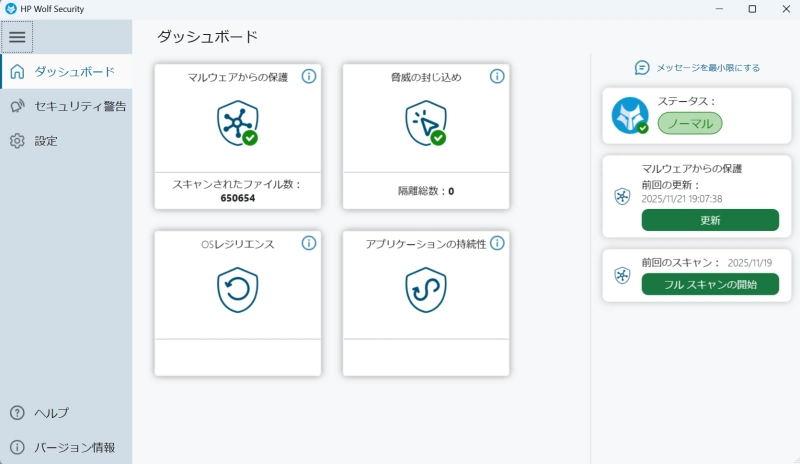Show info for アプリケーションの持続性 card
Image resolution: width=800 pixels, height=464 pixels.
coord(497,243)
